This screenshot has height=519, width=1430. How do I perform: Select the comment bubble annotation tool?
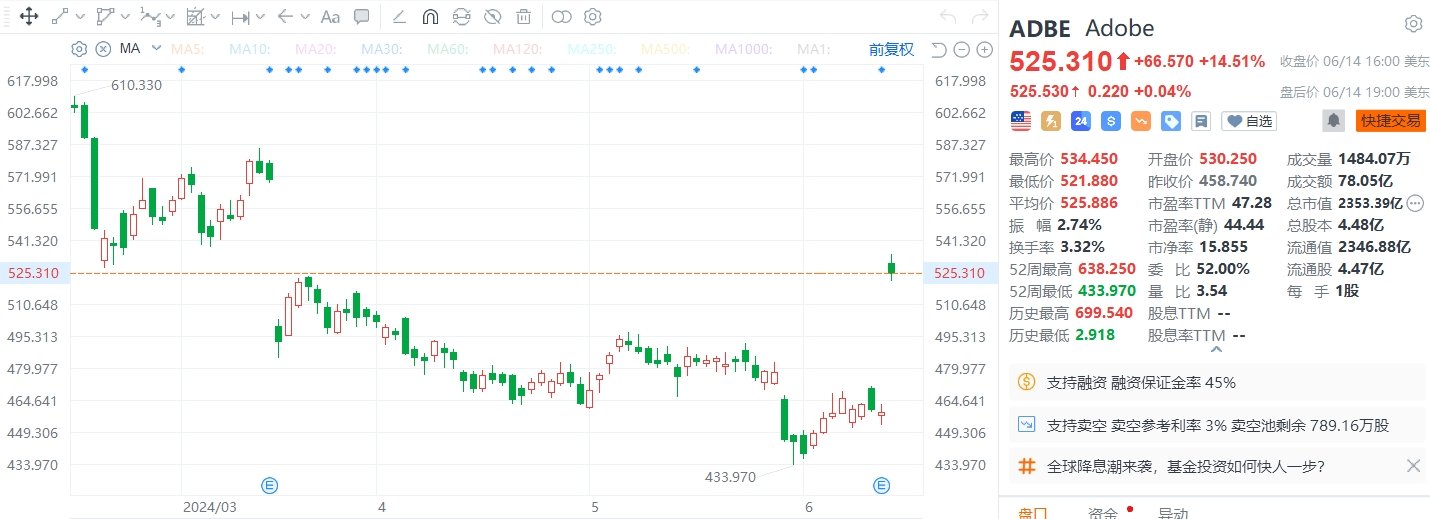coord(361,16)
